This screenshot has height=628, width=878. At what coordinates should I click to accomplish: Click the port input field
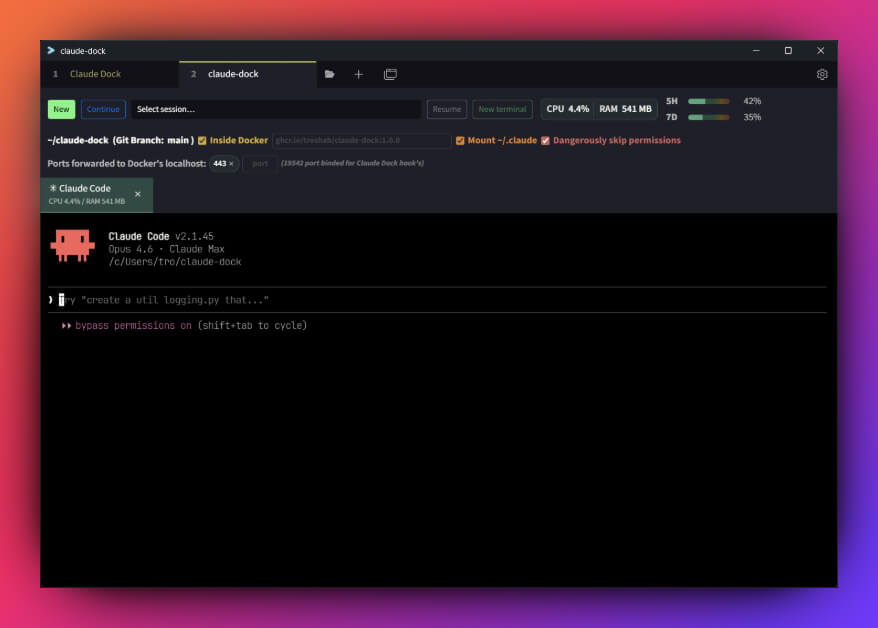click(260, 163)
